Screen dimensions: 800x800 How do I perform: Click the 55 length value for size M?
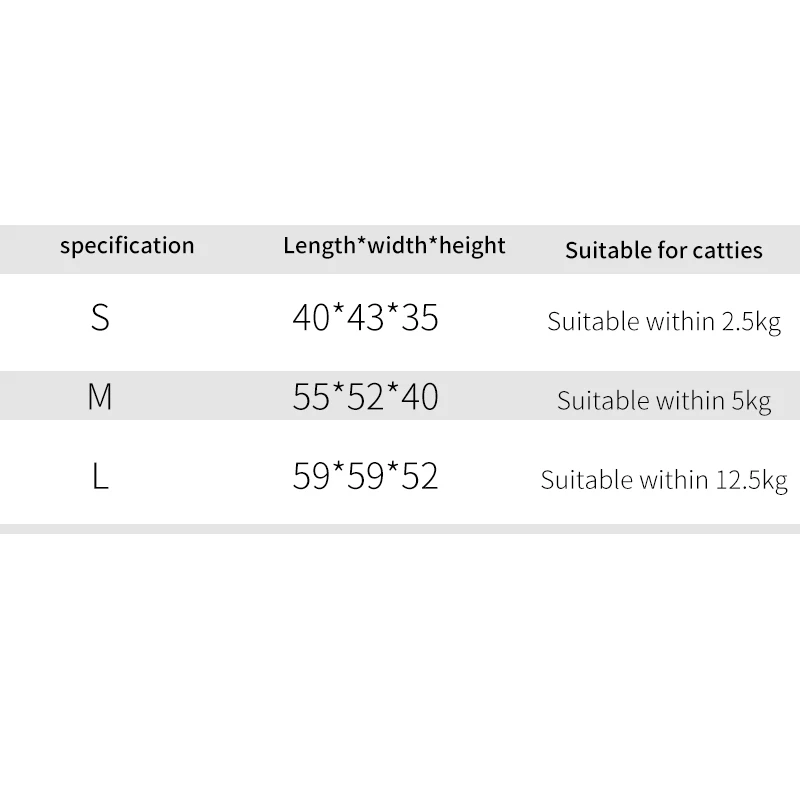[311, 398]
